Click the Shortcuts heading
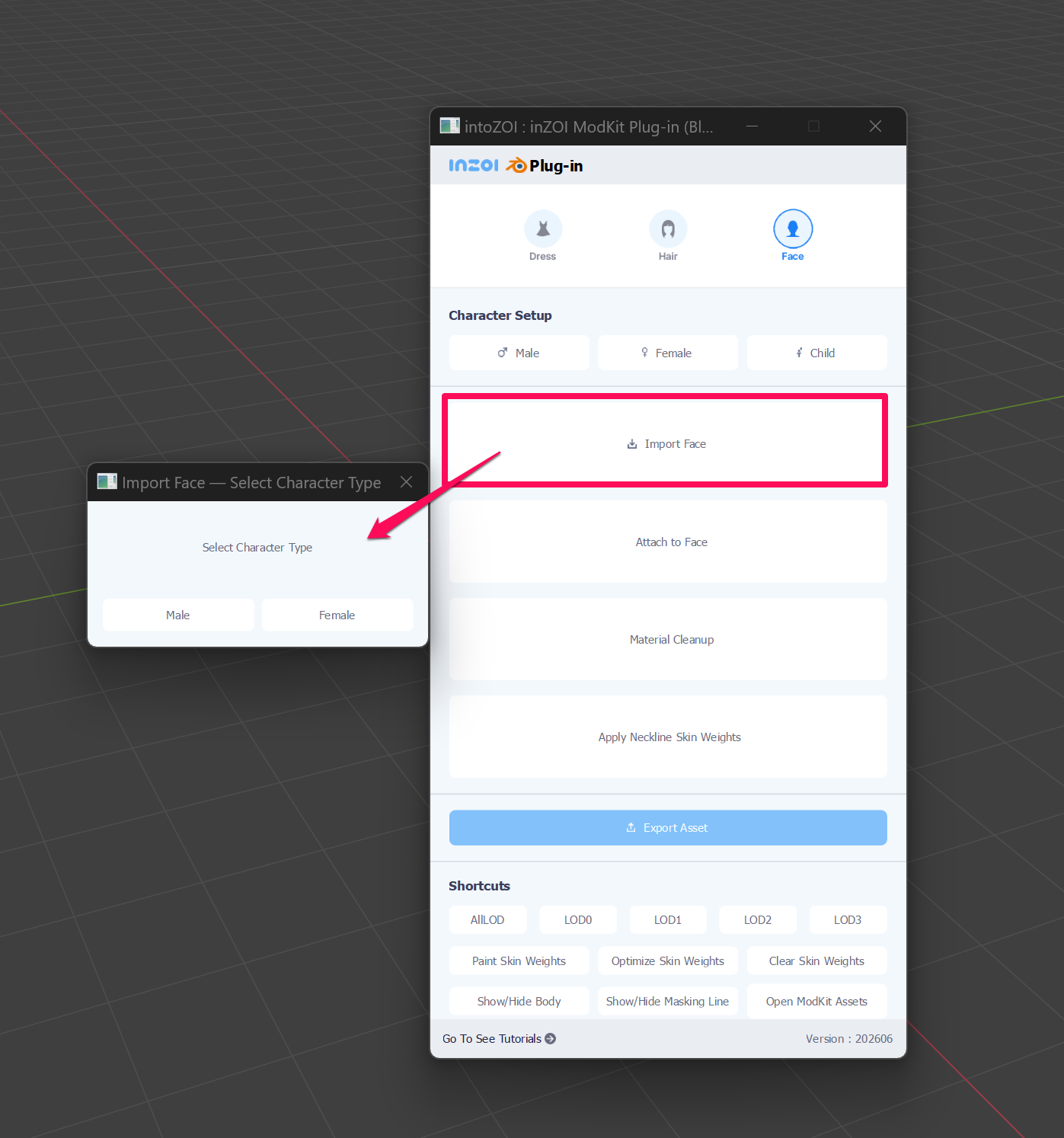 pyautogui.click(x=479, y=885)
